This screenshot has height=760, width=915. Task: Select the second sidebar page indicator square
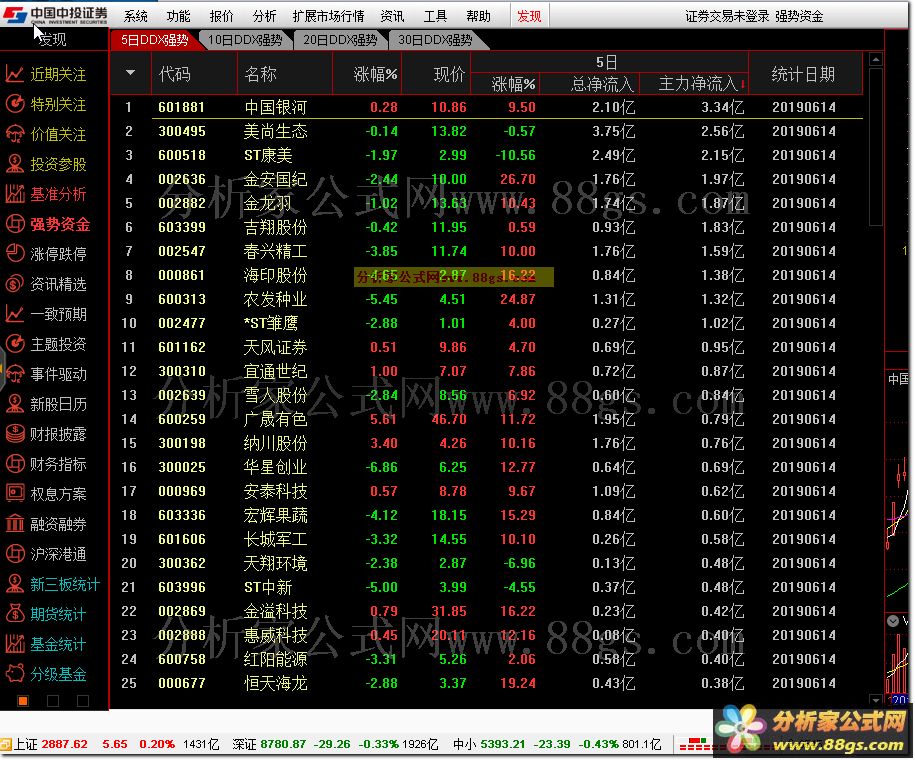53,701
